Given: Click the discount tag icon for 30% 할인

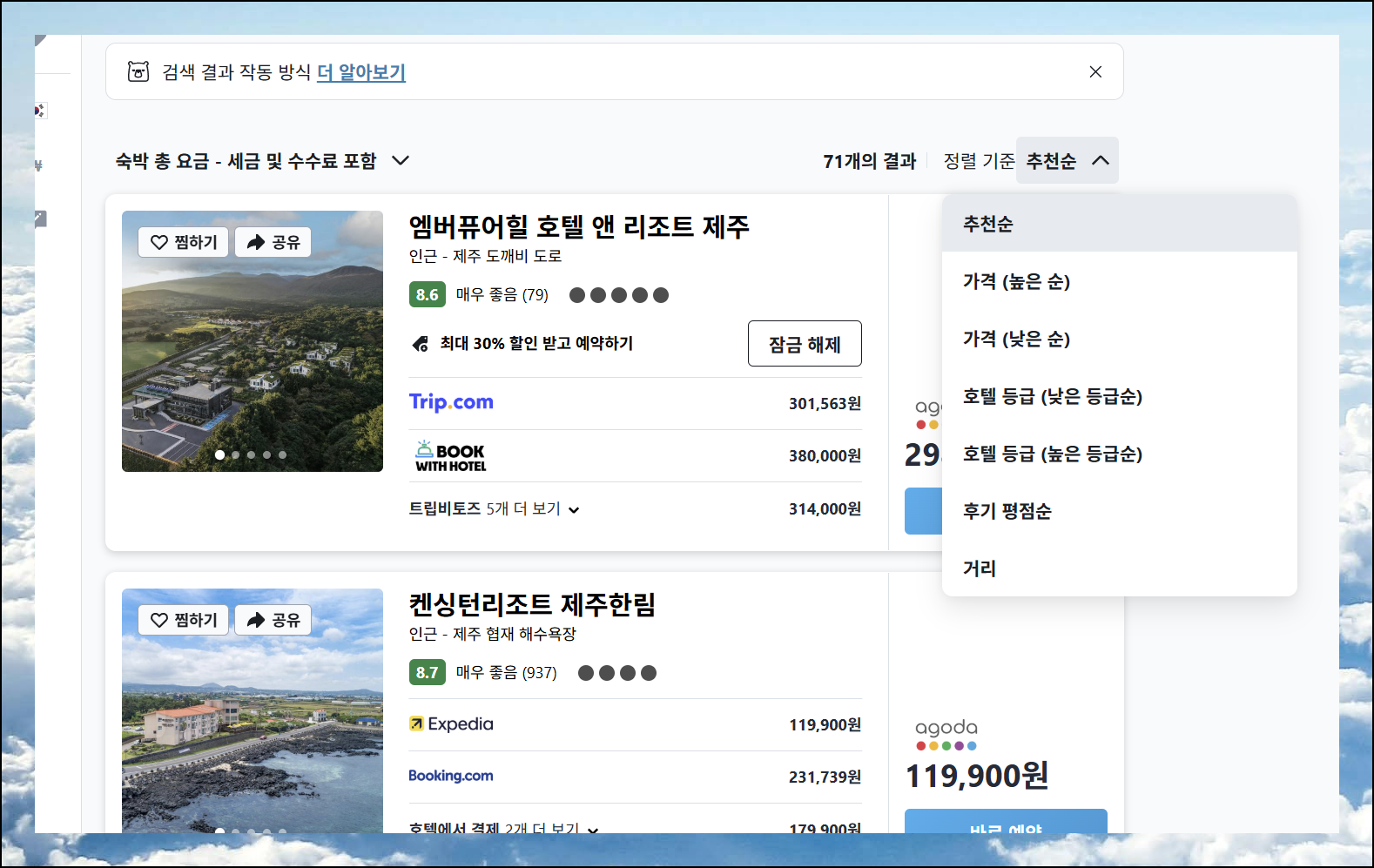Looking at the screenshot, I should pyautogui.click(x=420, y=344).
